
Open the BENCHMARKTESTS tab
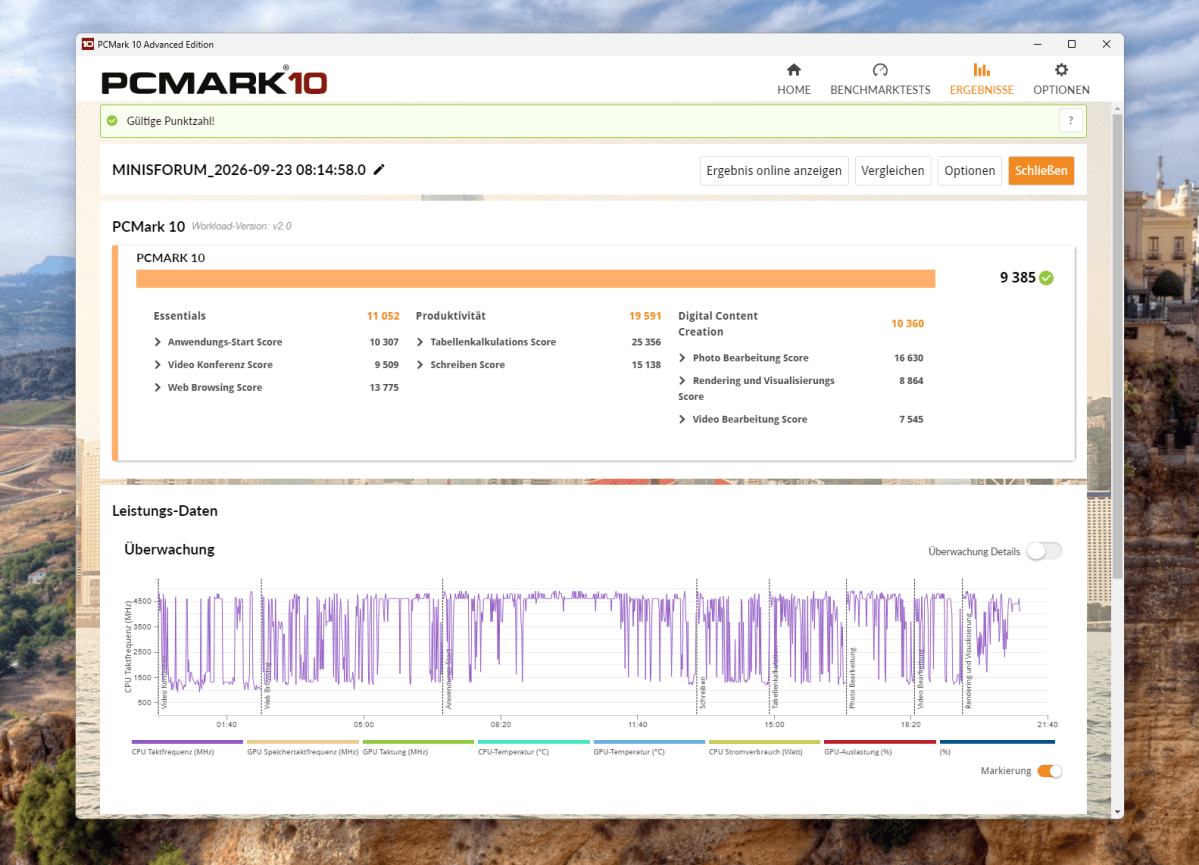(880, 80)
